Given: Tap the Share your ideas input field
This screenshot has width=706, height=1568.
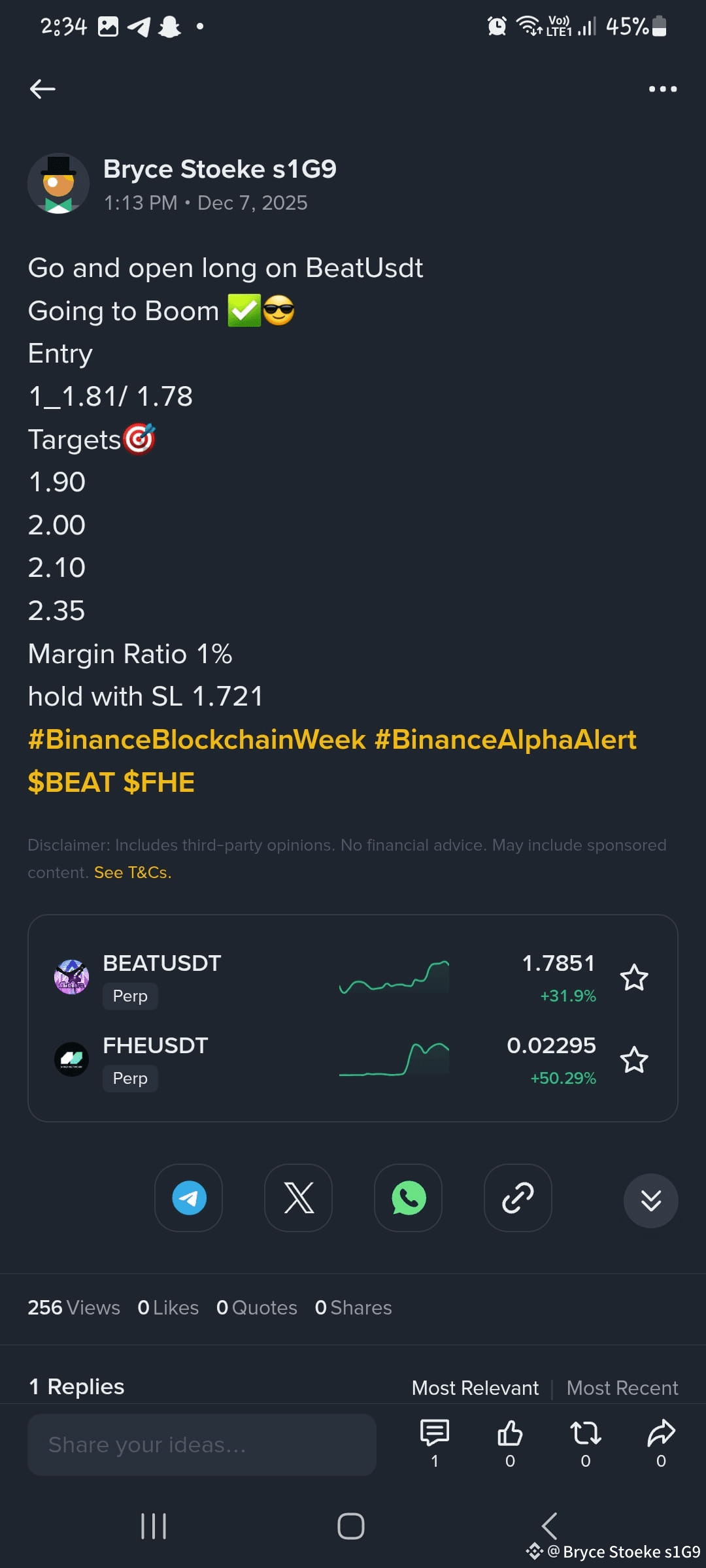Looking at the screenshot, I should click(x=202, y=1445).
